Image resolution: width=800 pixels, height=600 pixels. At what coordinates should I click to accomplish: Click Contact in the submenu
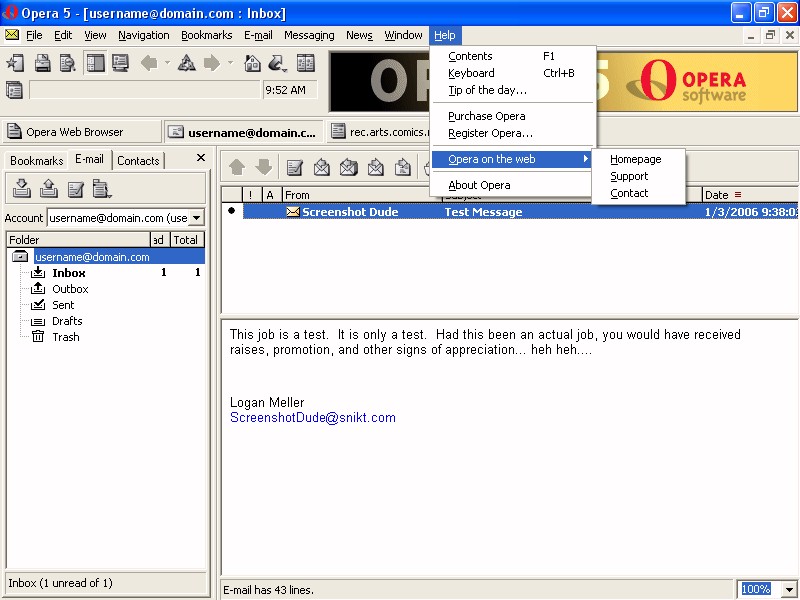[638, 193]
